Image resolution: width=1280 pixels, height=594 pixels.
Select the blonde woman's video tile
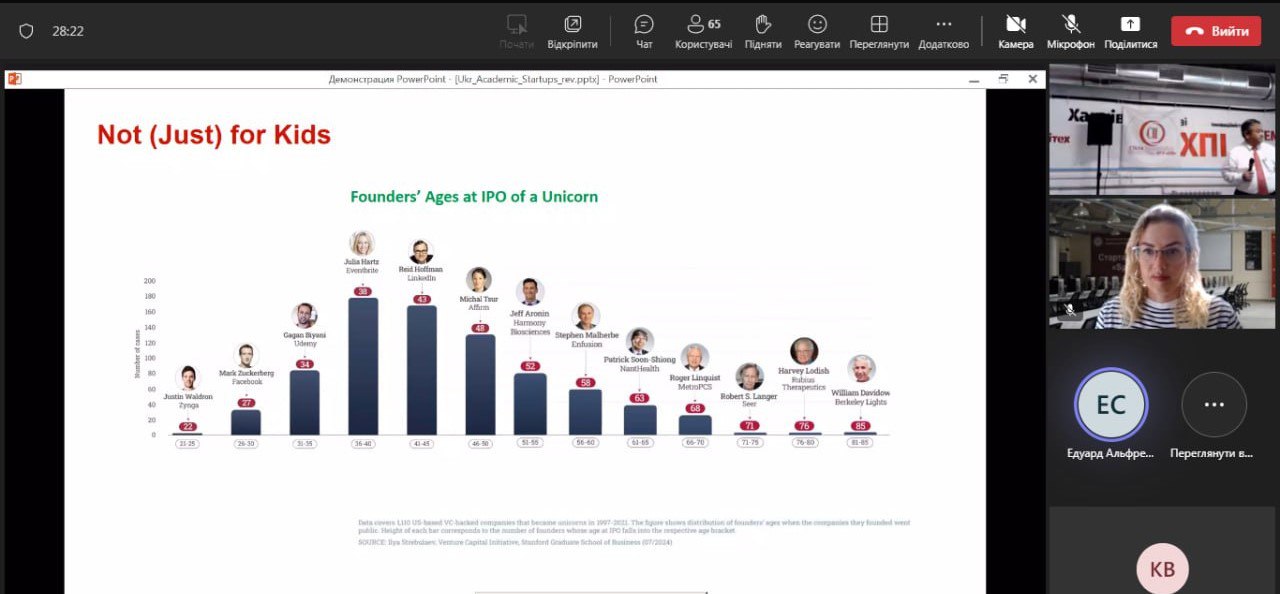[1161, 263]
